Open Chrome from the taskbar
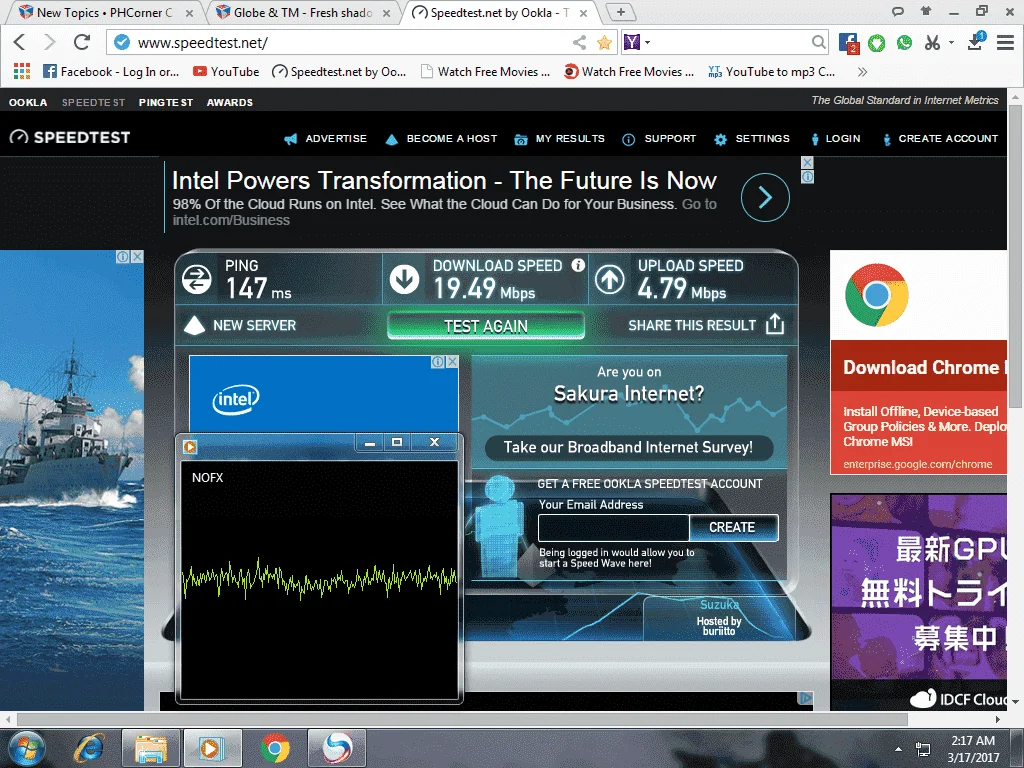Image resolution: width=1024 pixels, height=768 pixels. (275, 748)
